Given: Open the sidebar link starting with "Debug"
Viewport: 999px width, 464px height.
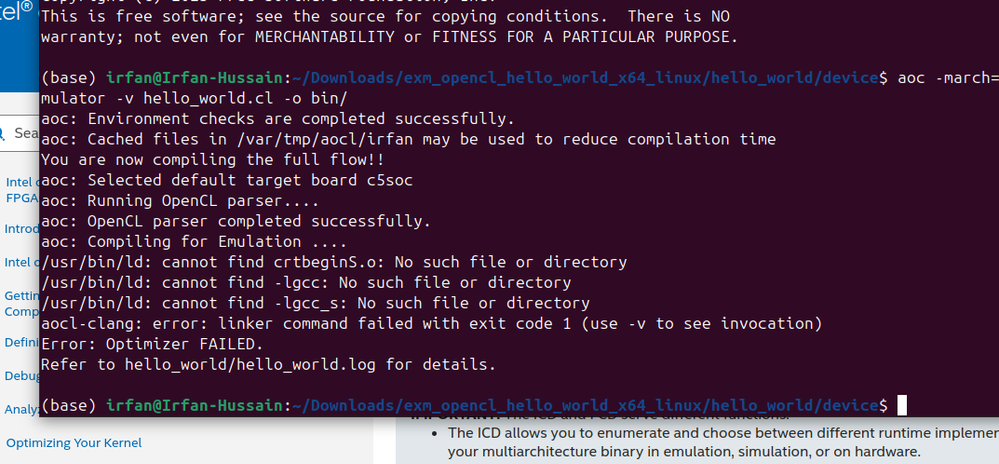Looking at the screenshot, I should 22,375.
